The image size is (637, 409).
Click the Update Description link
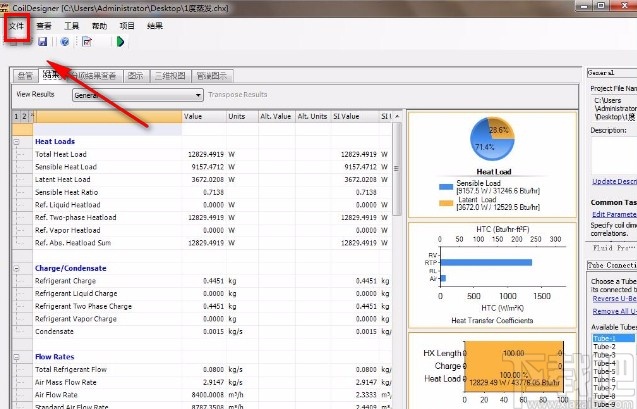click(614, 182)
